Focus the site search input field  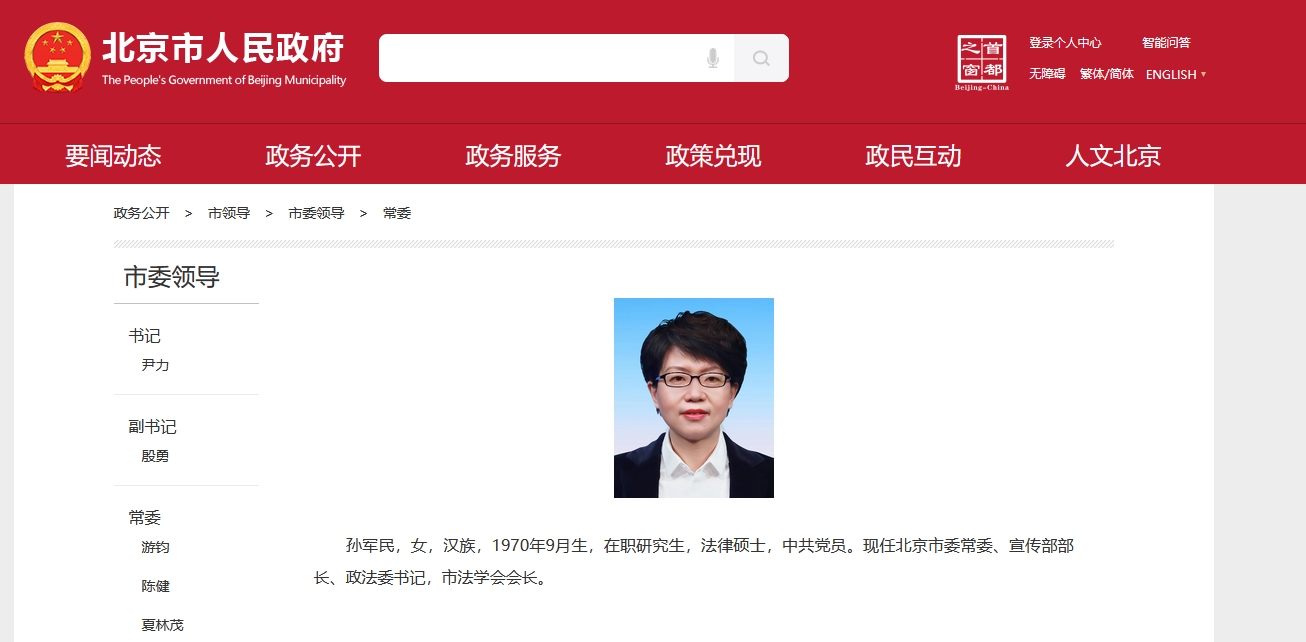pyautogui.click(x=540, y=58)
